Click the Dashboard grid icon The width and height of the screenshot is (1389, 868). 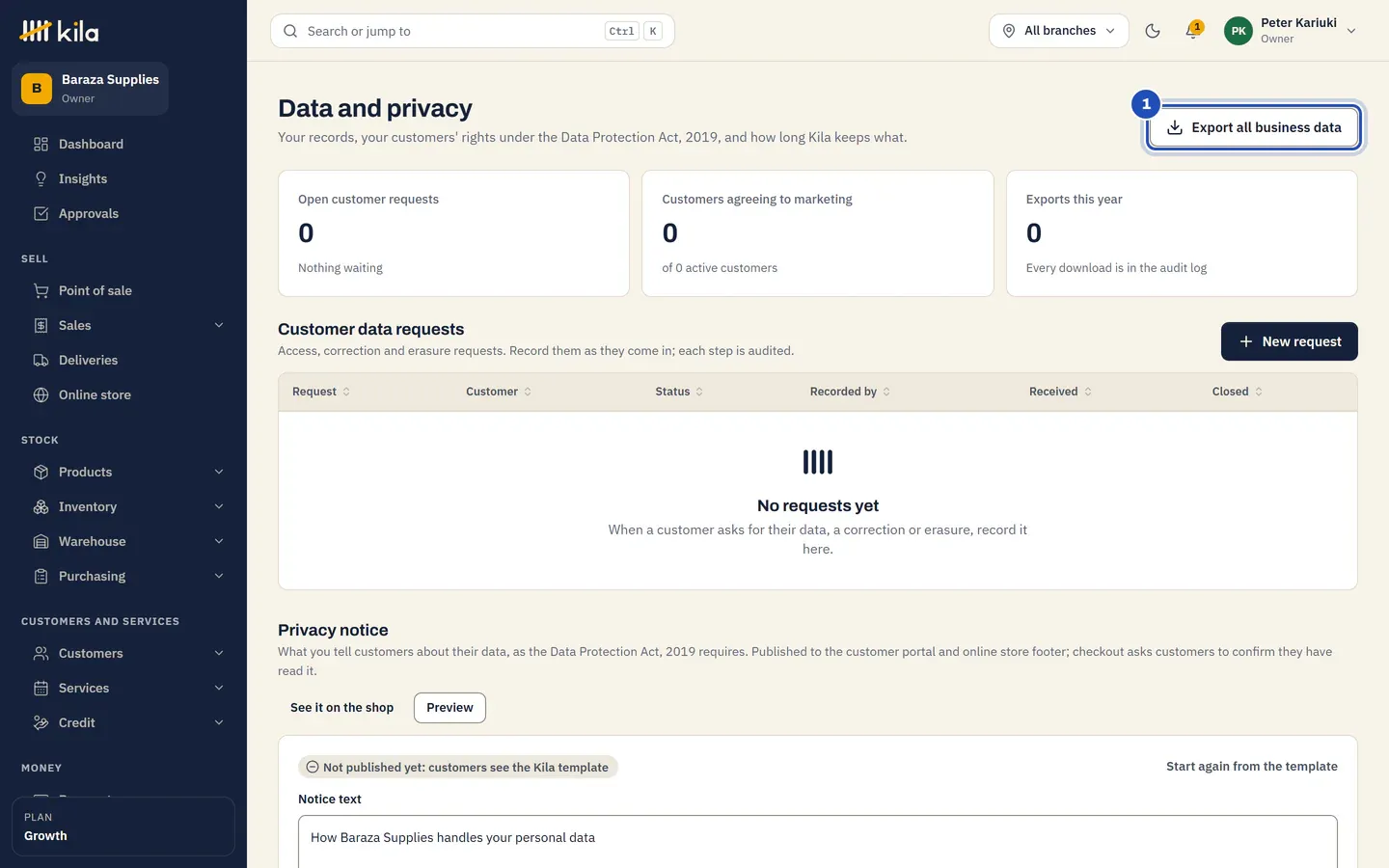coord(41,144)
